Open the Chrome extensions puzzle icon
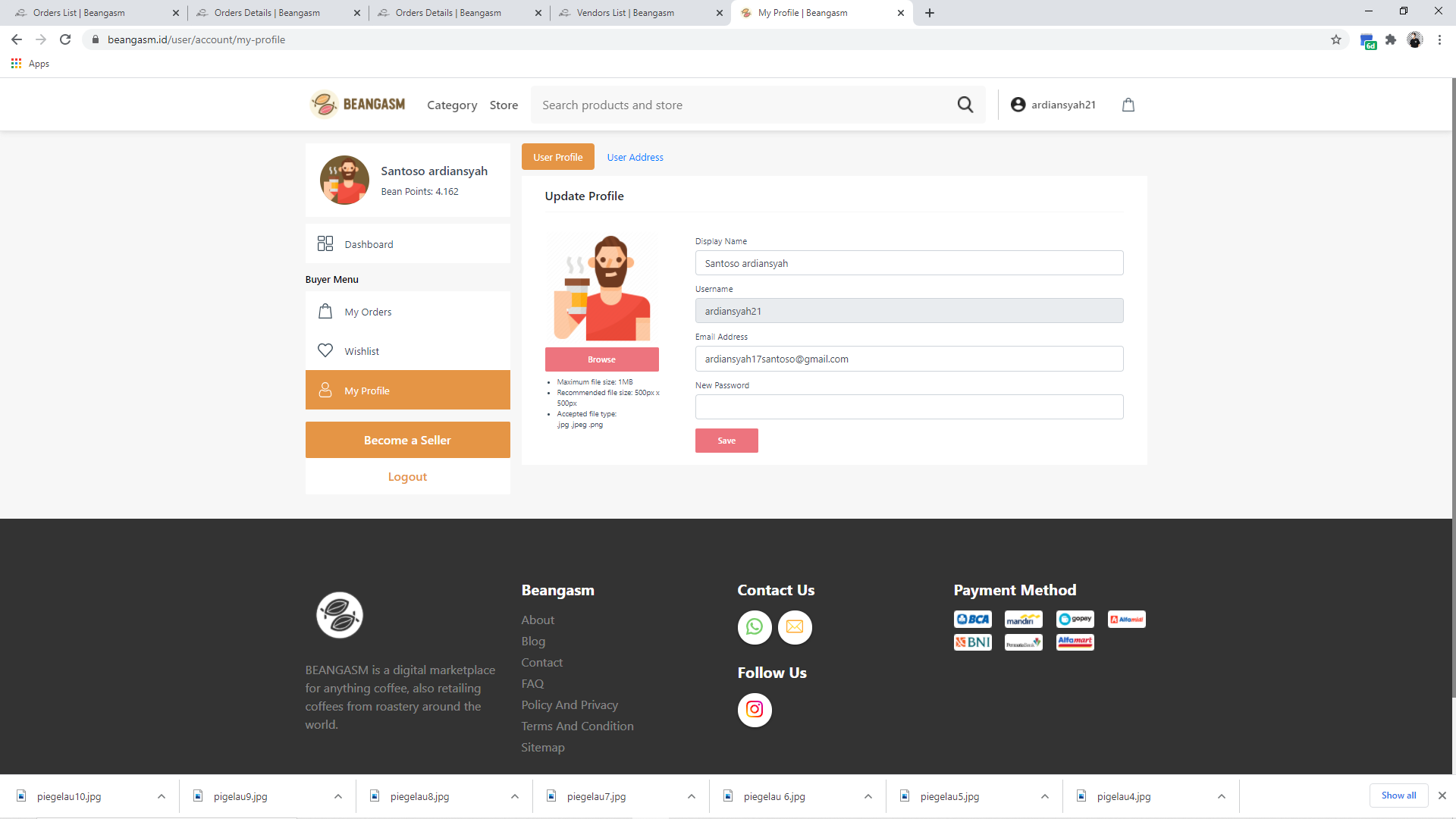 pos(1391,39)
